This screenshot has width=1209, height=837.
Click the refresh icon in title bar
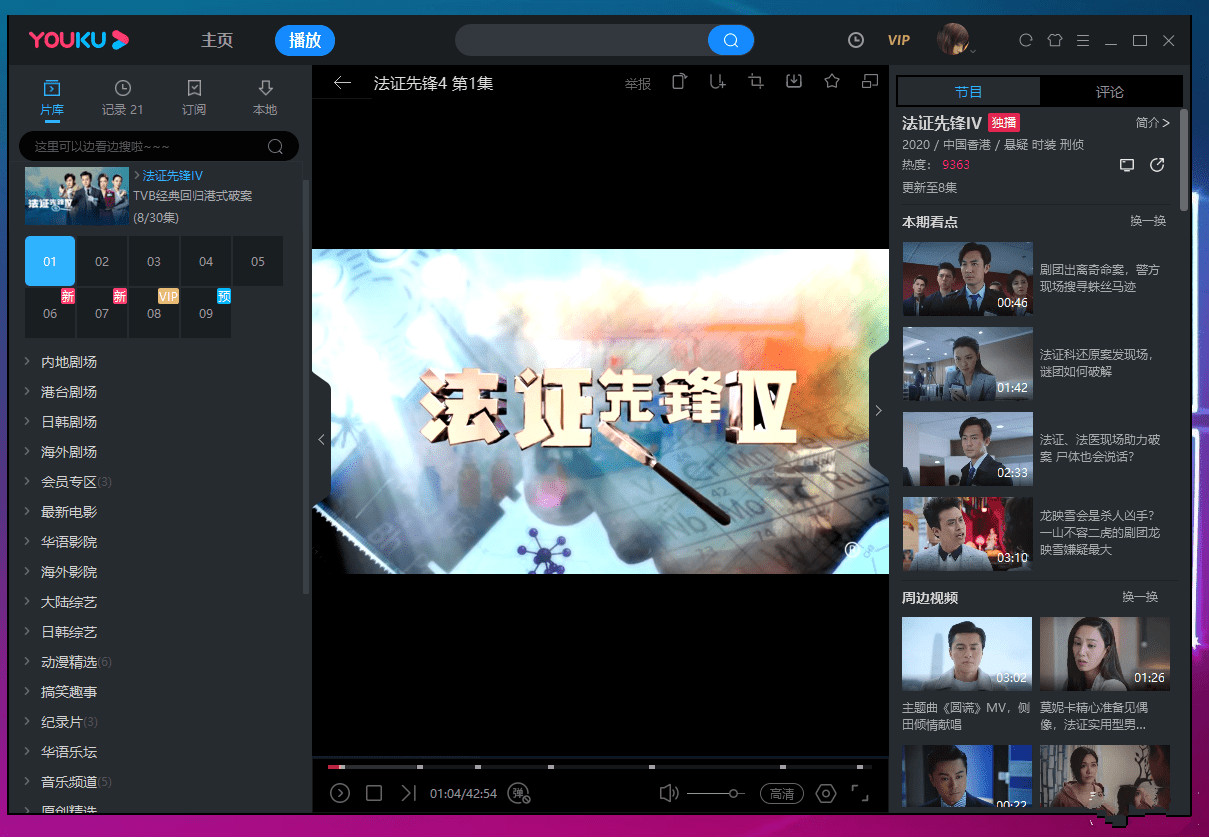[x=1025, y=40]
